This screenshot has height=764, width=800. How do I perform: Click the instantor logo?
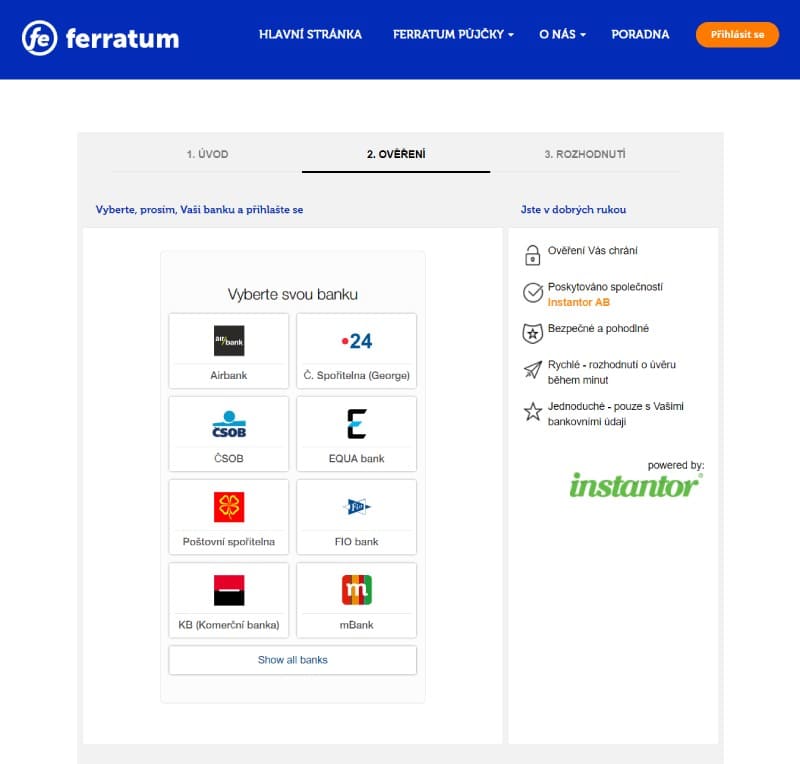click(x=636, y=485)
